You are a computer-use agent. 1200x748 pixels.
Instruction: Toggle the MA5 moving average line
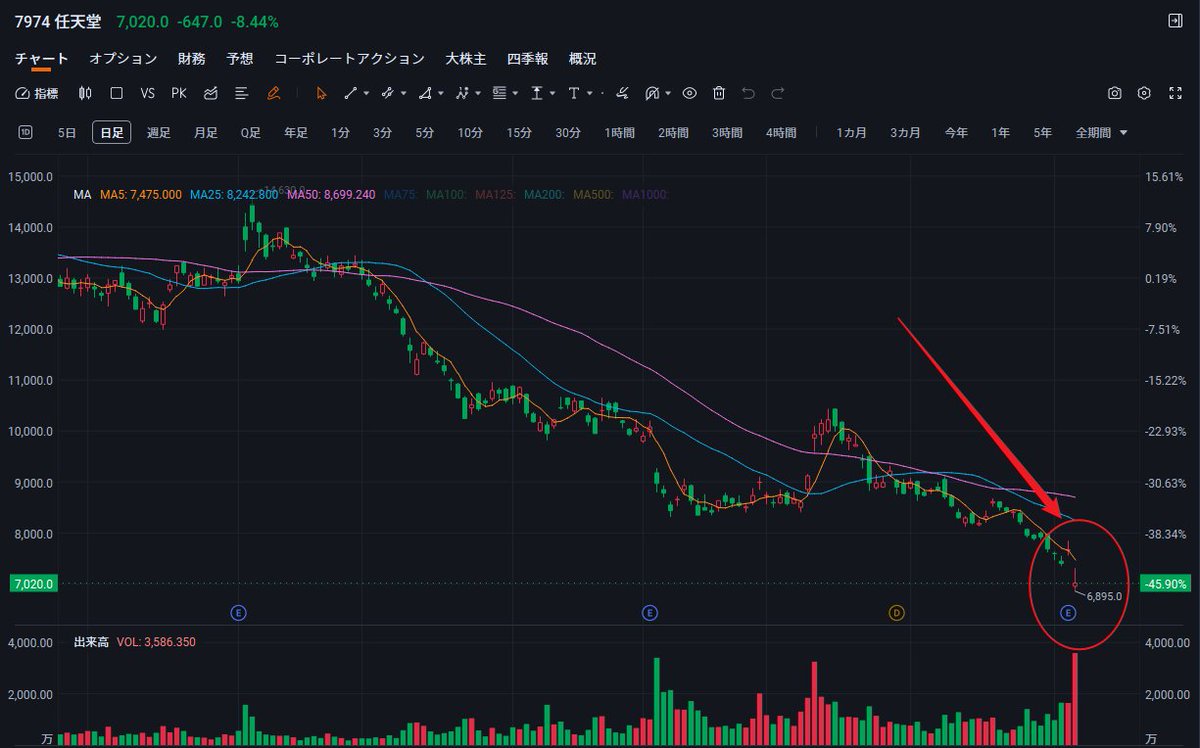140,194
